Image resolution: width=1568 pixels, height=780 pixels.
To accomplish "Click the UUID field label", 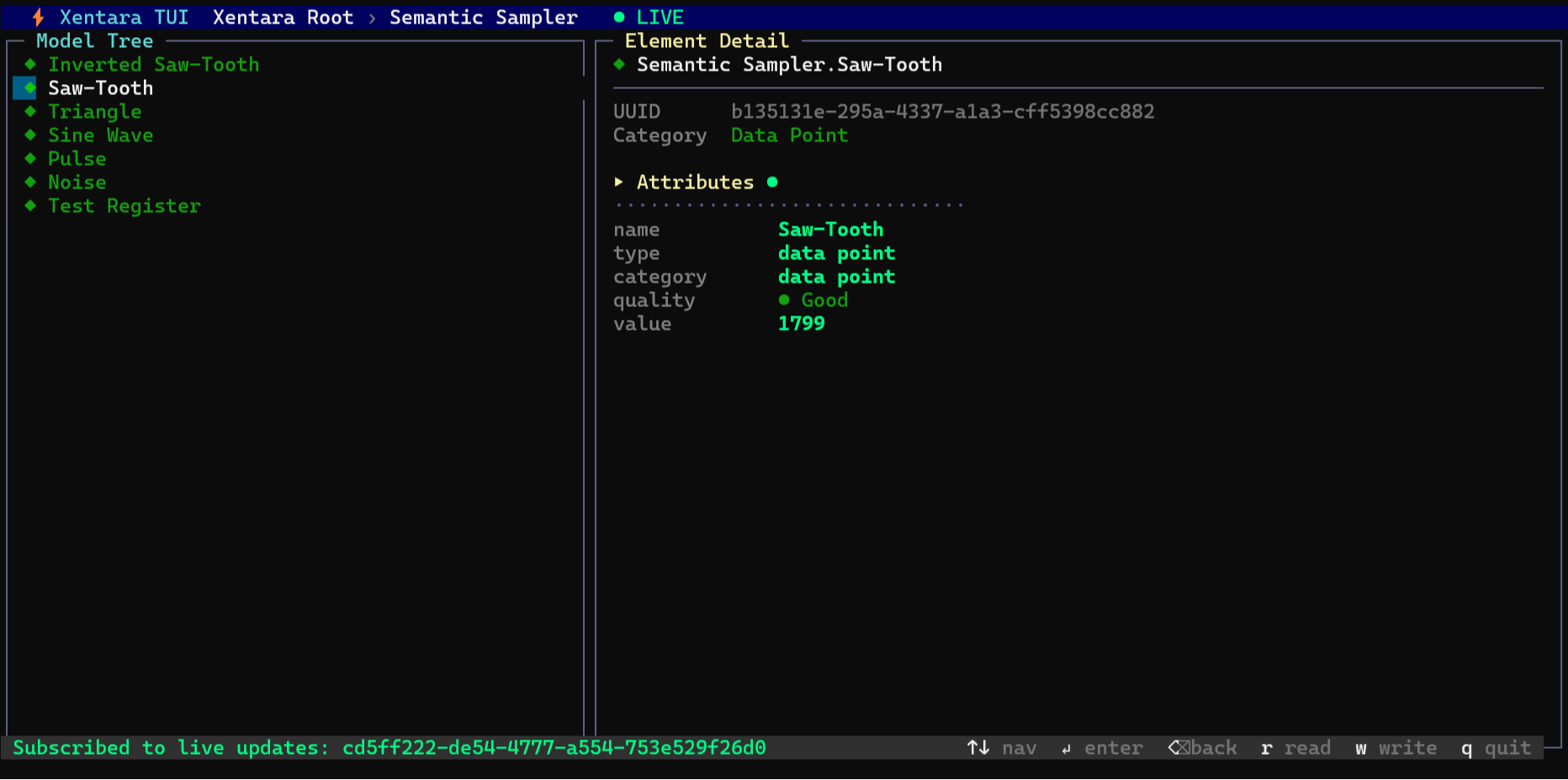I will coord(637,111).
